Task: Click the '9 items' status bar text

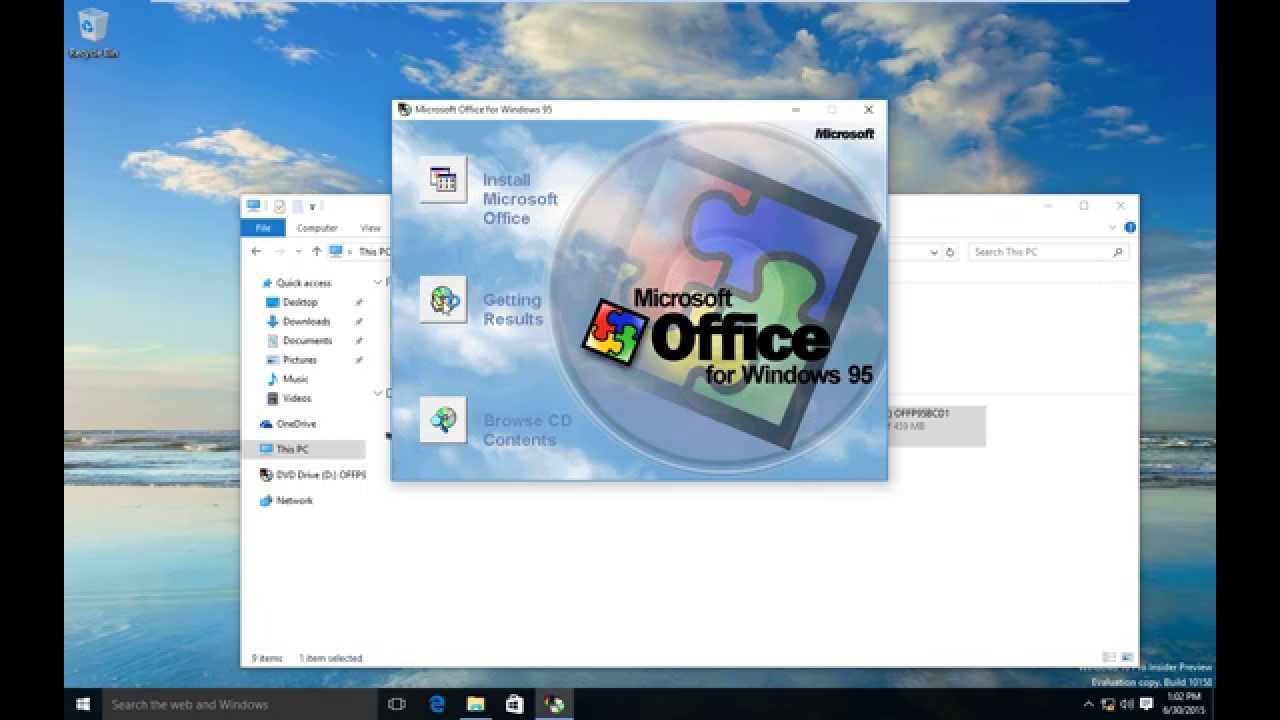Action: [x=265, y=658]
